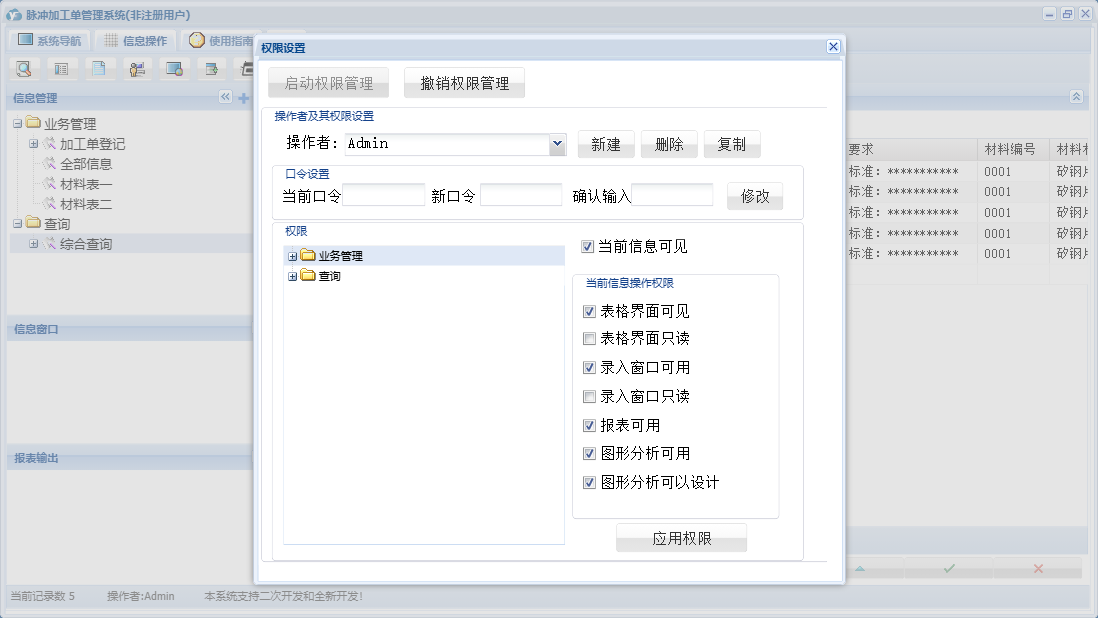Switch to the 信息操作 tab
Viewport: 1098px width, 618px height.
[x=136, y=41]
